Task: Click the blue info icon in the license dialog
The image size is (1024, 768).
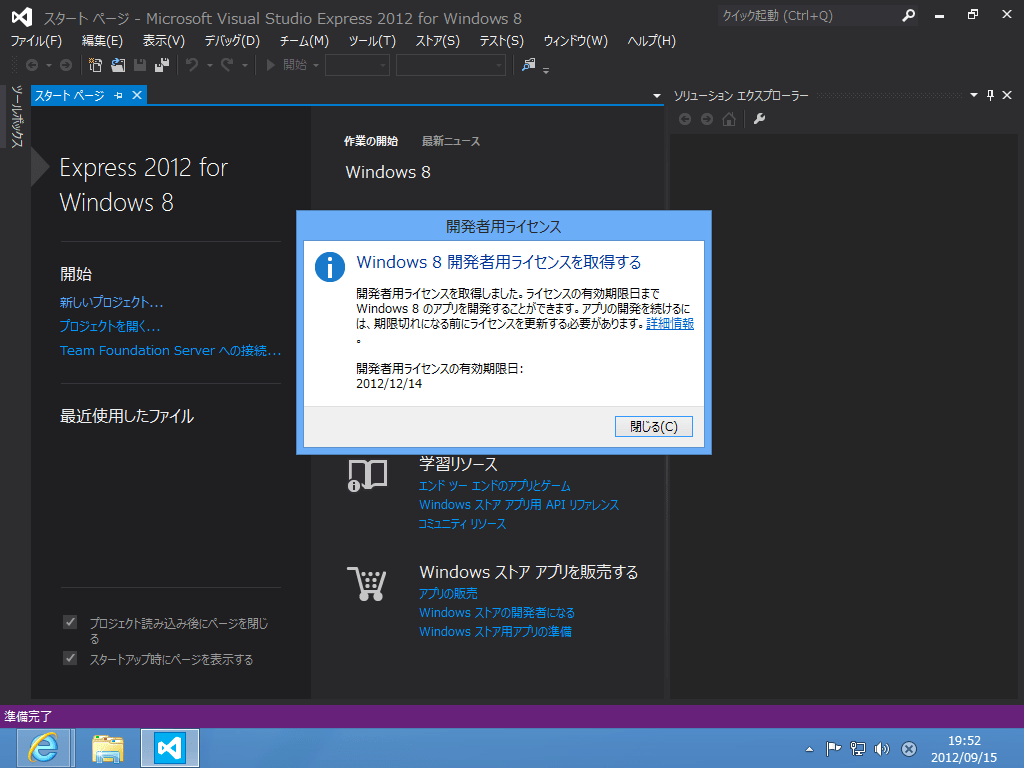Action: click(x=330, y=267)
